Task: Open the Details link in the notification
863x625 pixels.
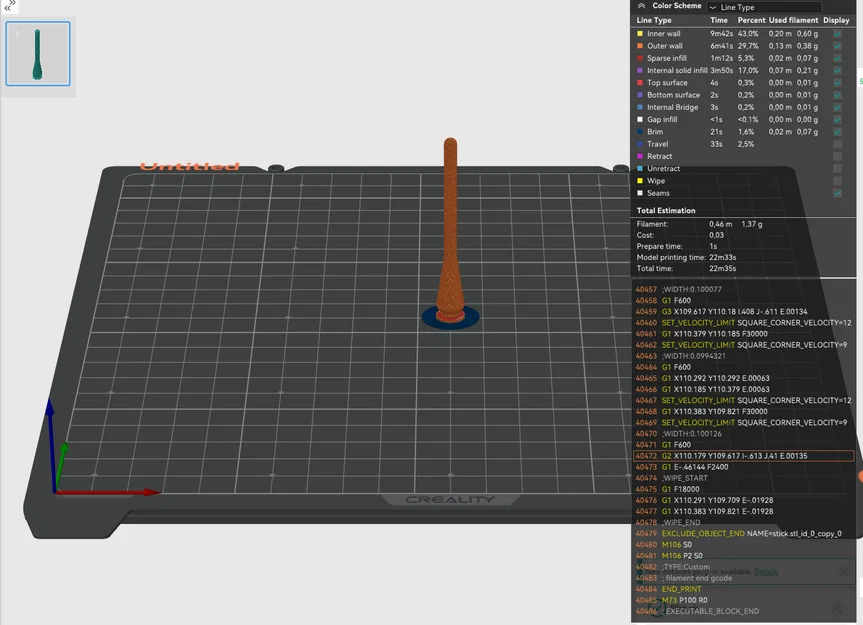Action: (x=766, y=572)
